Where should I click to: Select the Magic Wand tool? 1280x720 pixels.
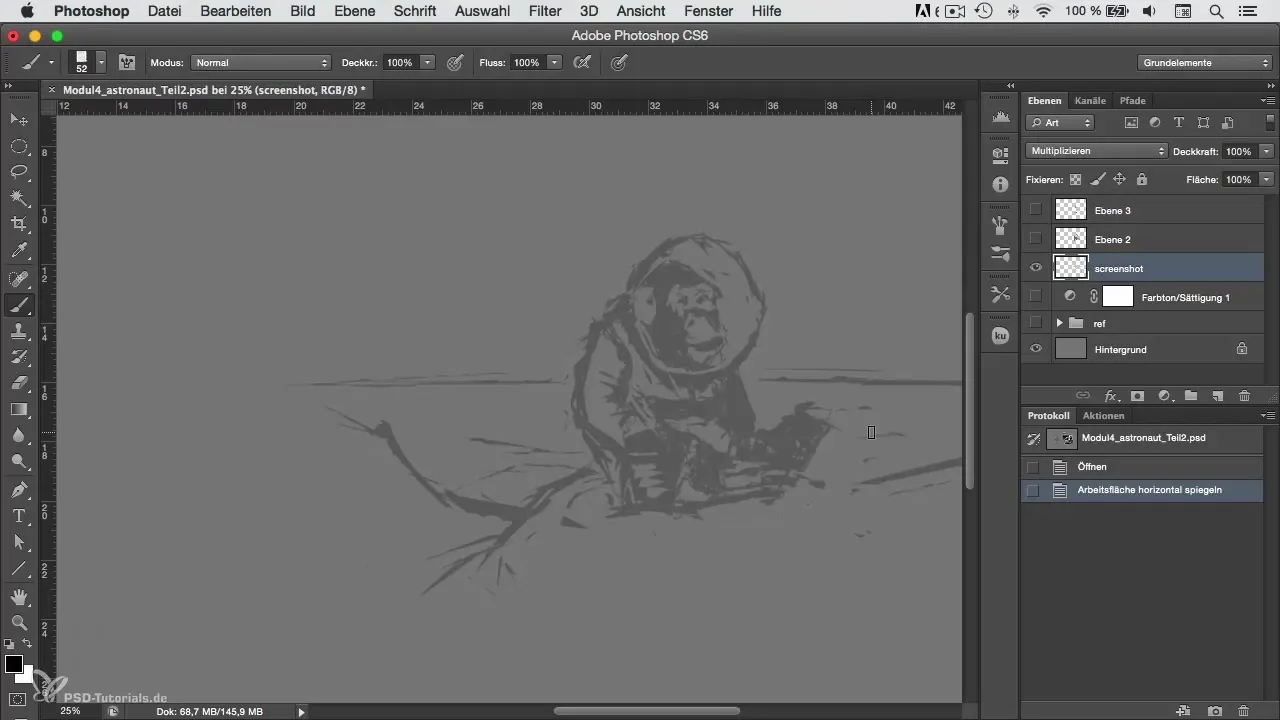coord(19,198)
